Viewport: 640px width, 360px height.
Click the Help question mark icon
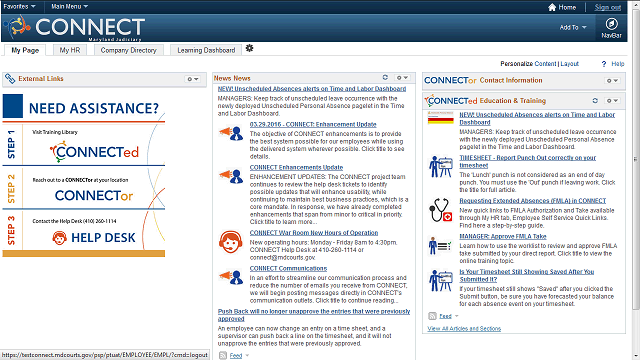click(x=604, y=64)
